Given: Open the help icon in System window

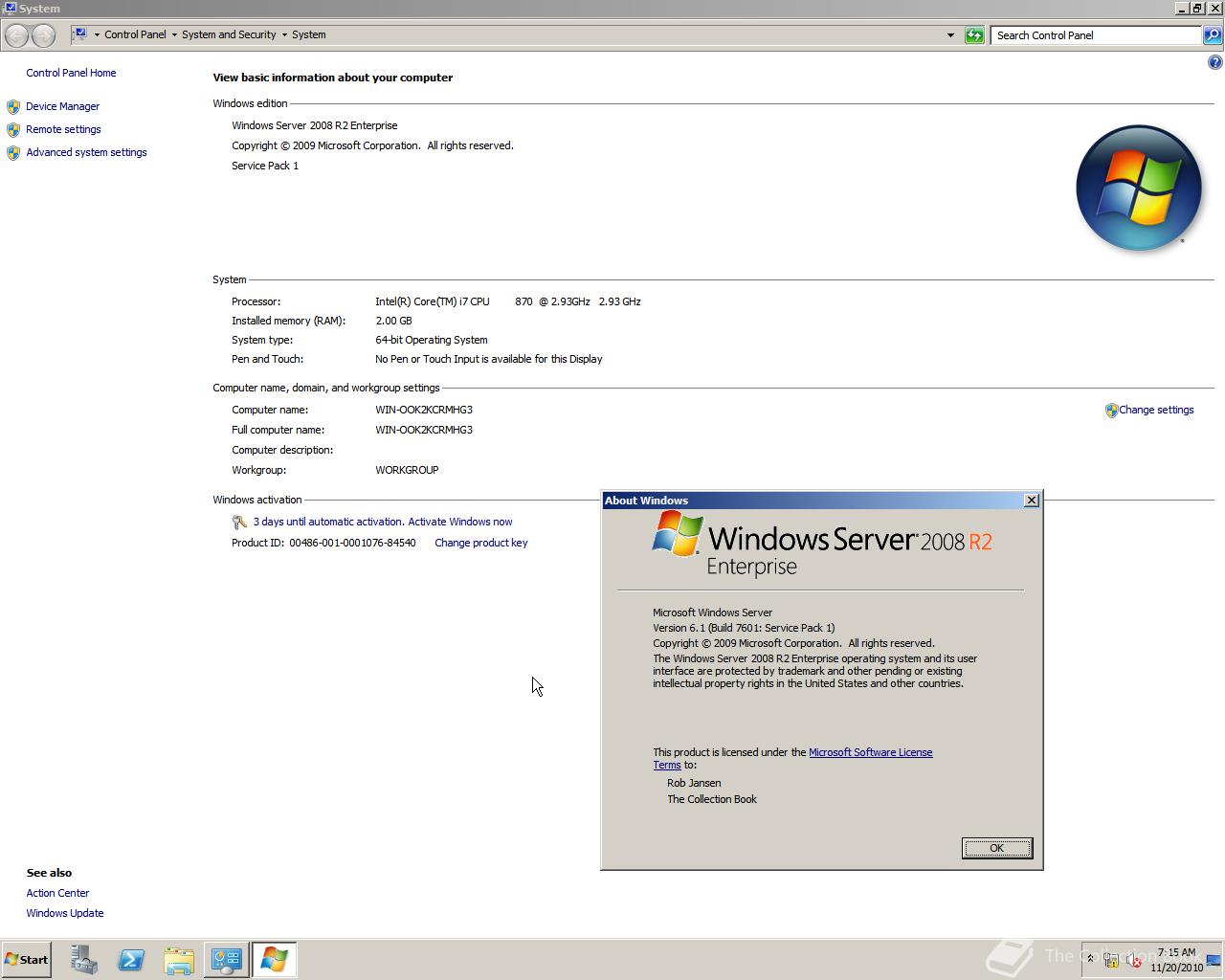Looking at the screenshot, I should click(1214, 63).
